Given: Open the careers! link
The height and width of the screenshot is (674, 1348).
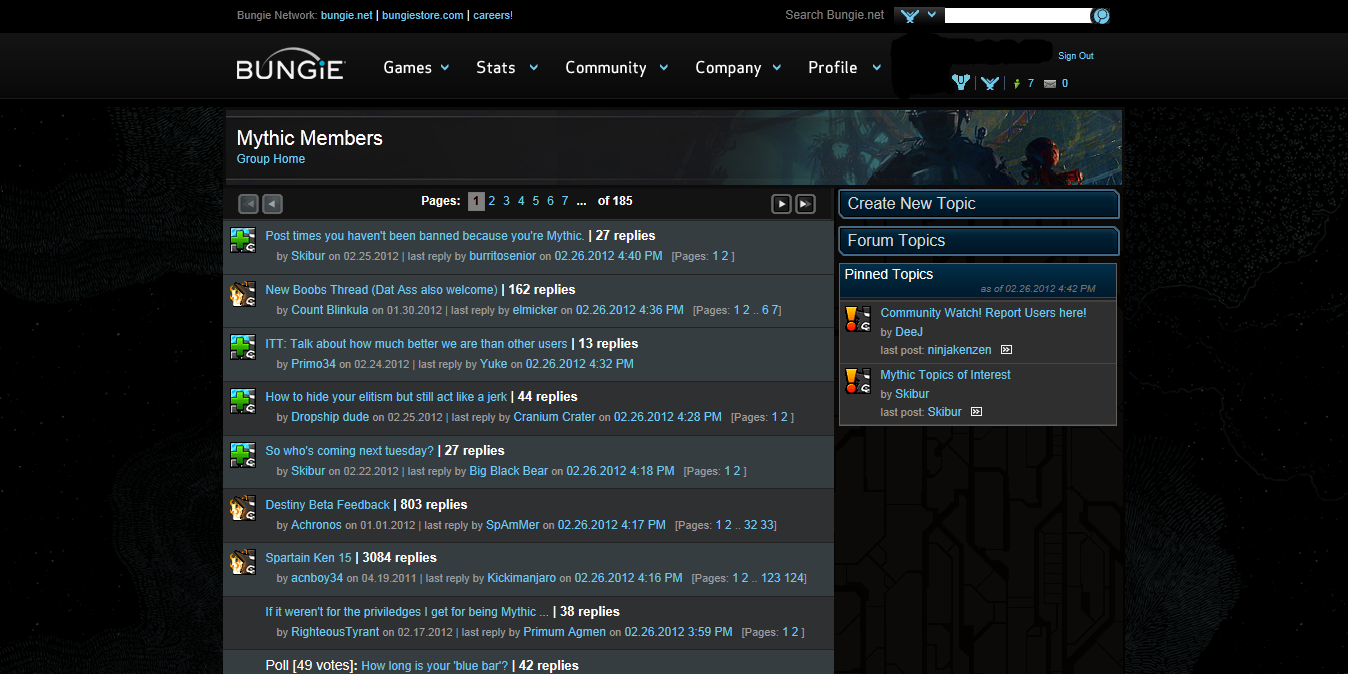Looking at the screenshot, I should pos(492,15).
